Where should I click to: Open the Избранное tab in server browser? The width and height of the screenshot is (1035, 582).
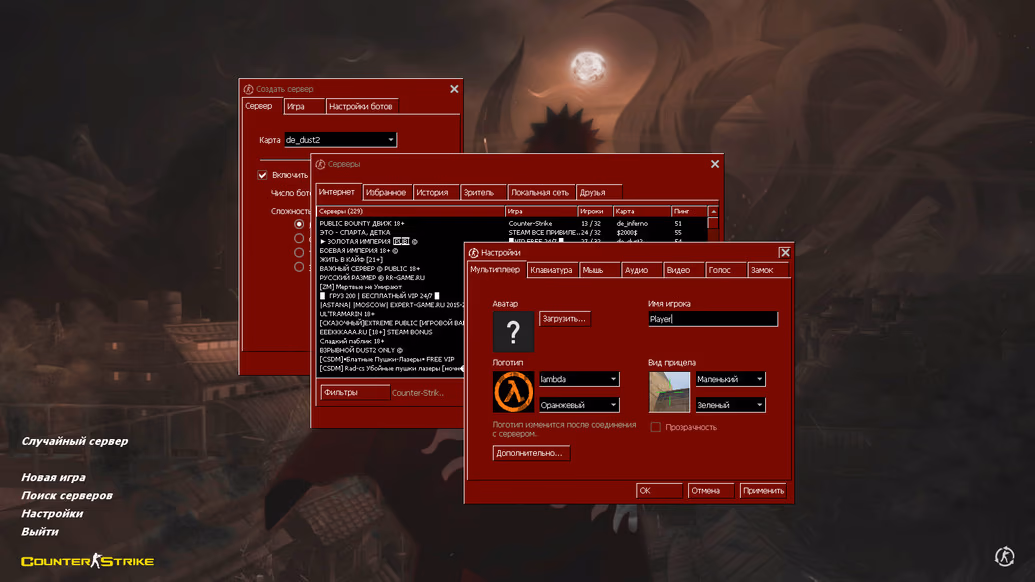pyautogui.click(x=386, y=192)
